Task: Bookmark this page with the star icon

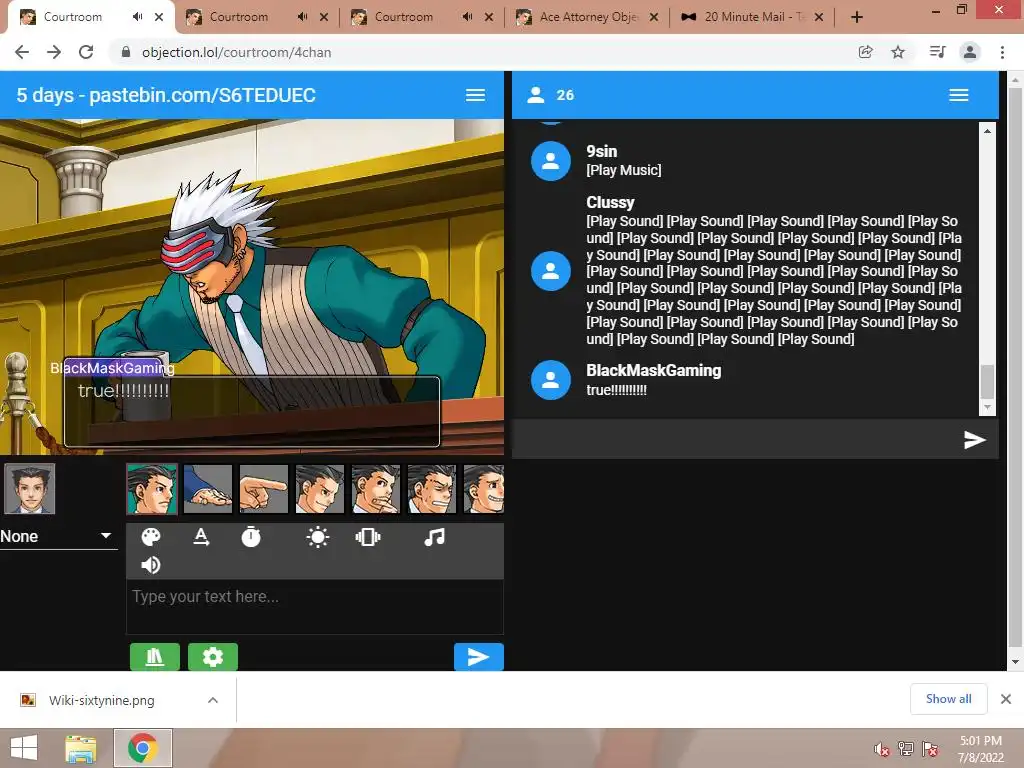Action: pyautogui.click(x=898, y=52)
